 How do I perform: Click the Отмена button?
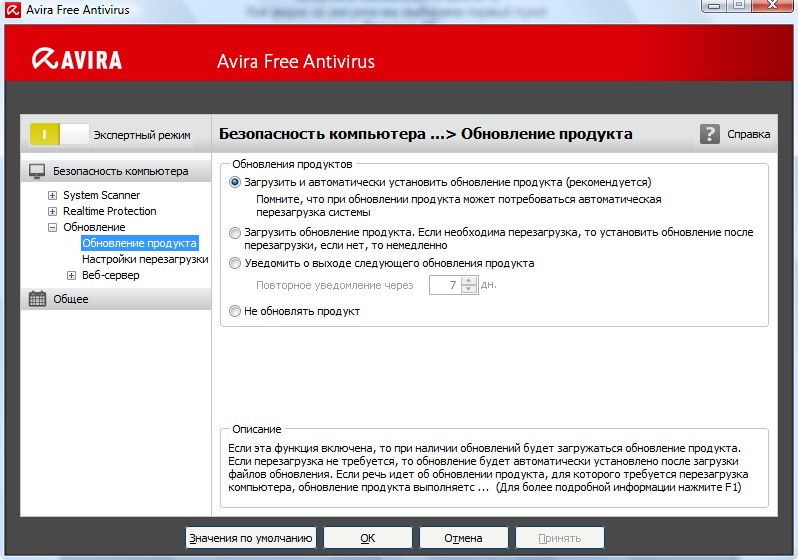tap(463, 538)
